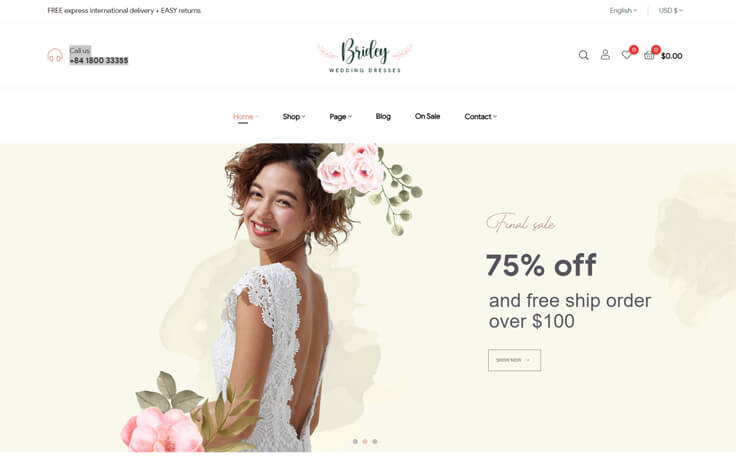Expand the USD $ currency dropdown

670,10
